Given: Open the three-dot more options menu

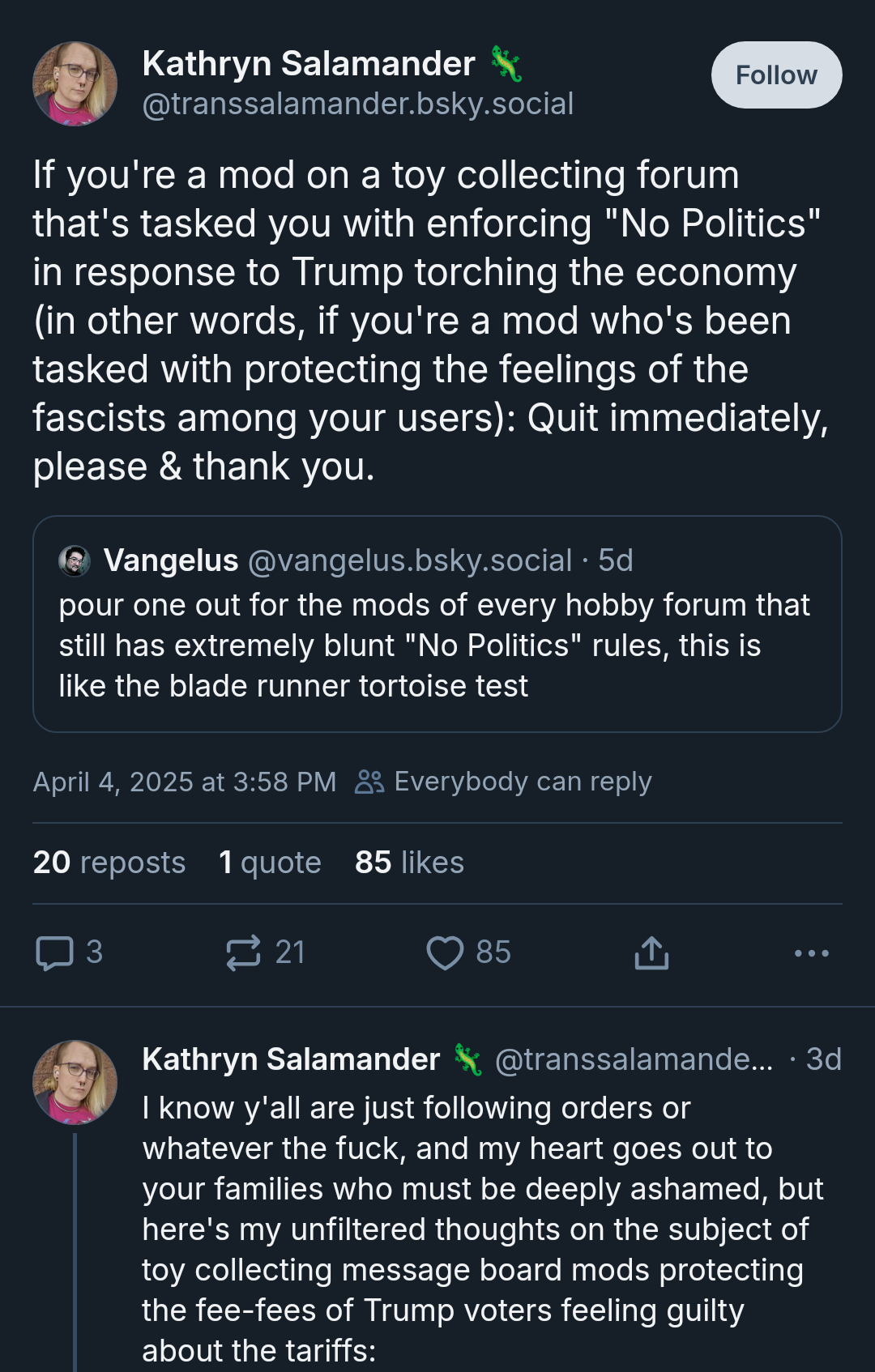Looking at the screenshot, I should (x=812, y=953).
